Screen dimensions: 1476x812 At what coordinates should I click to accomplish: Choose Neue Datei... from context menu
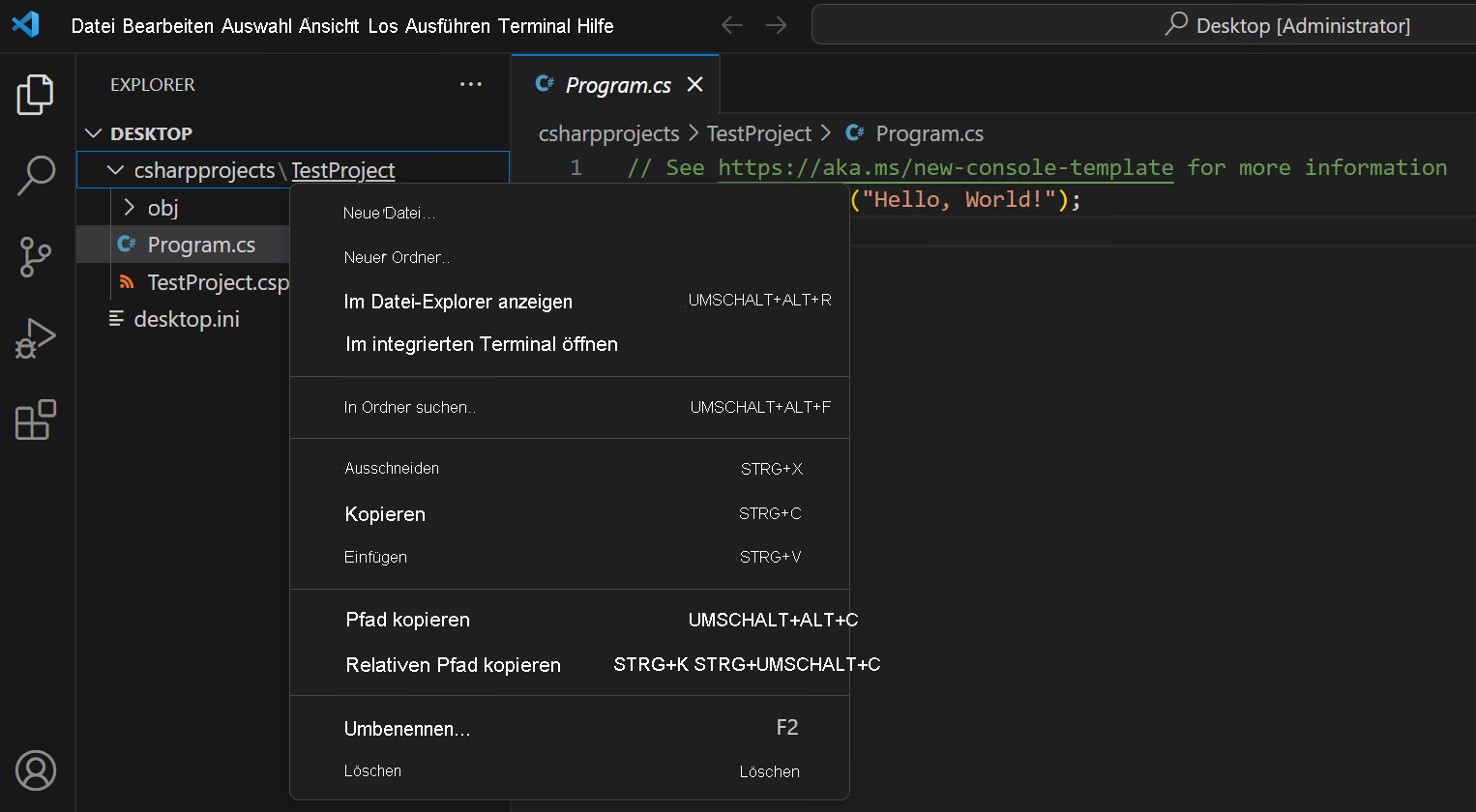coord(570,213)
